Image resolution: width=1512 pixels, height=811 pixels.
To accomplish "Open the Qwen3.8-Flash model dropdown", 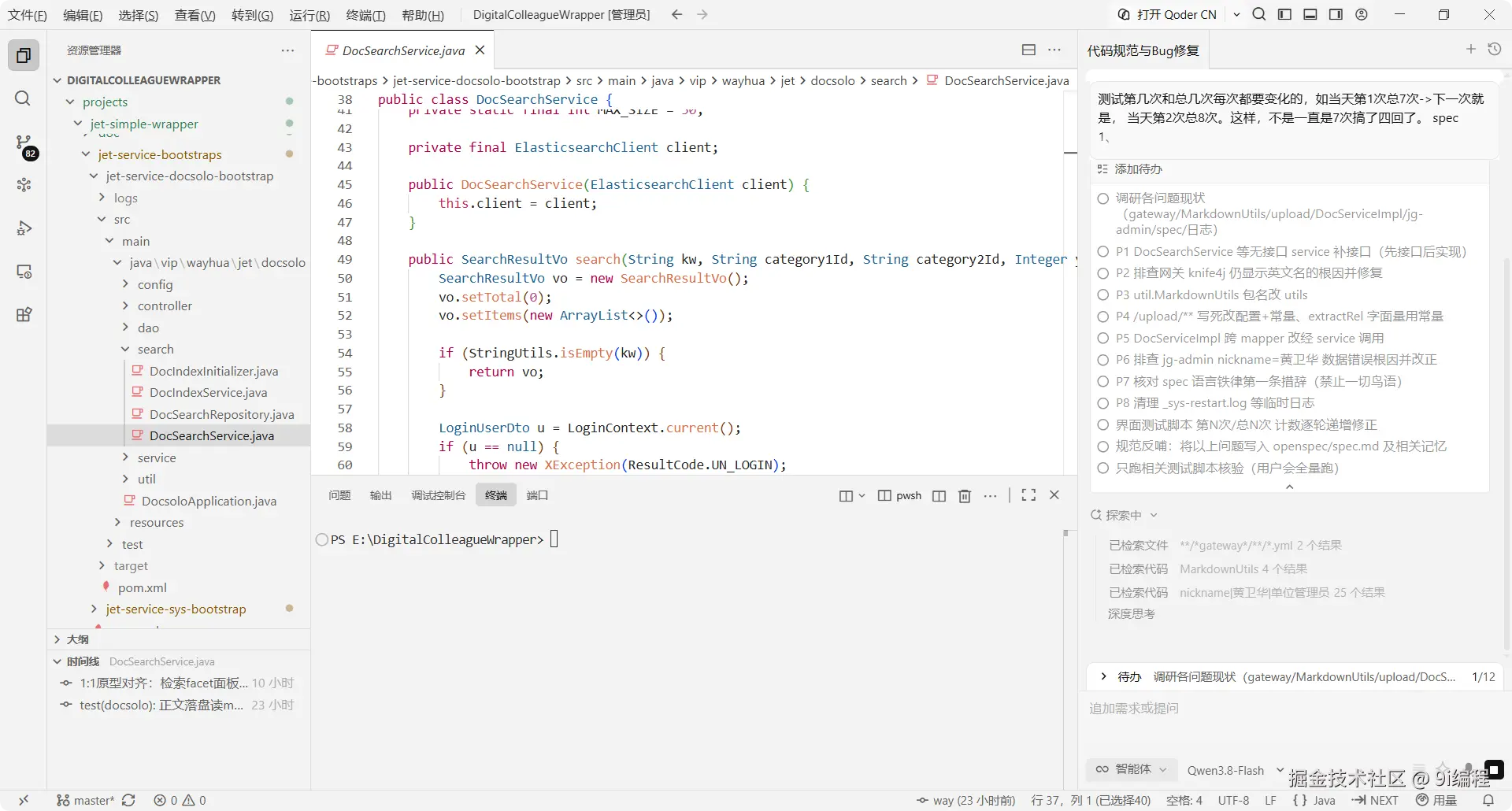I will (1236, 770).
